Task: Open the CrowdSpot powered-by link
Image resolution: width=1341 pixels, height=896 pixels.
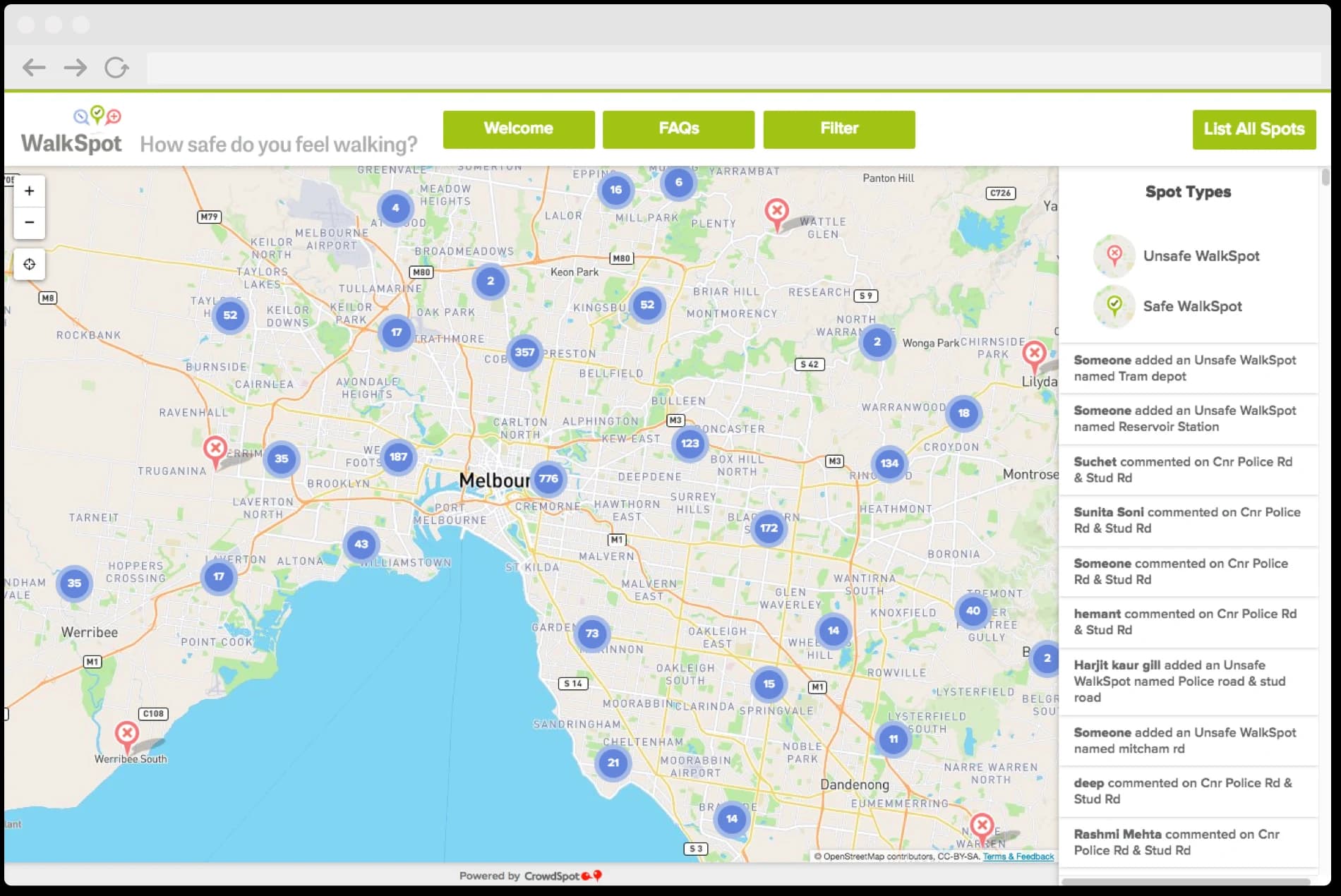Action: point(563,876)
